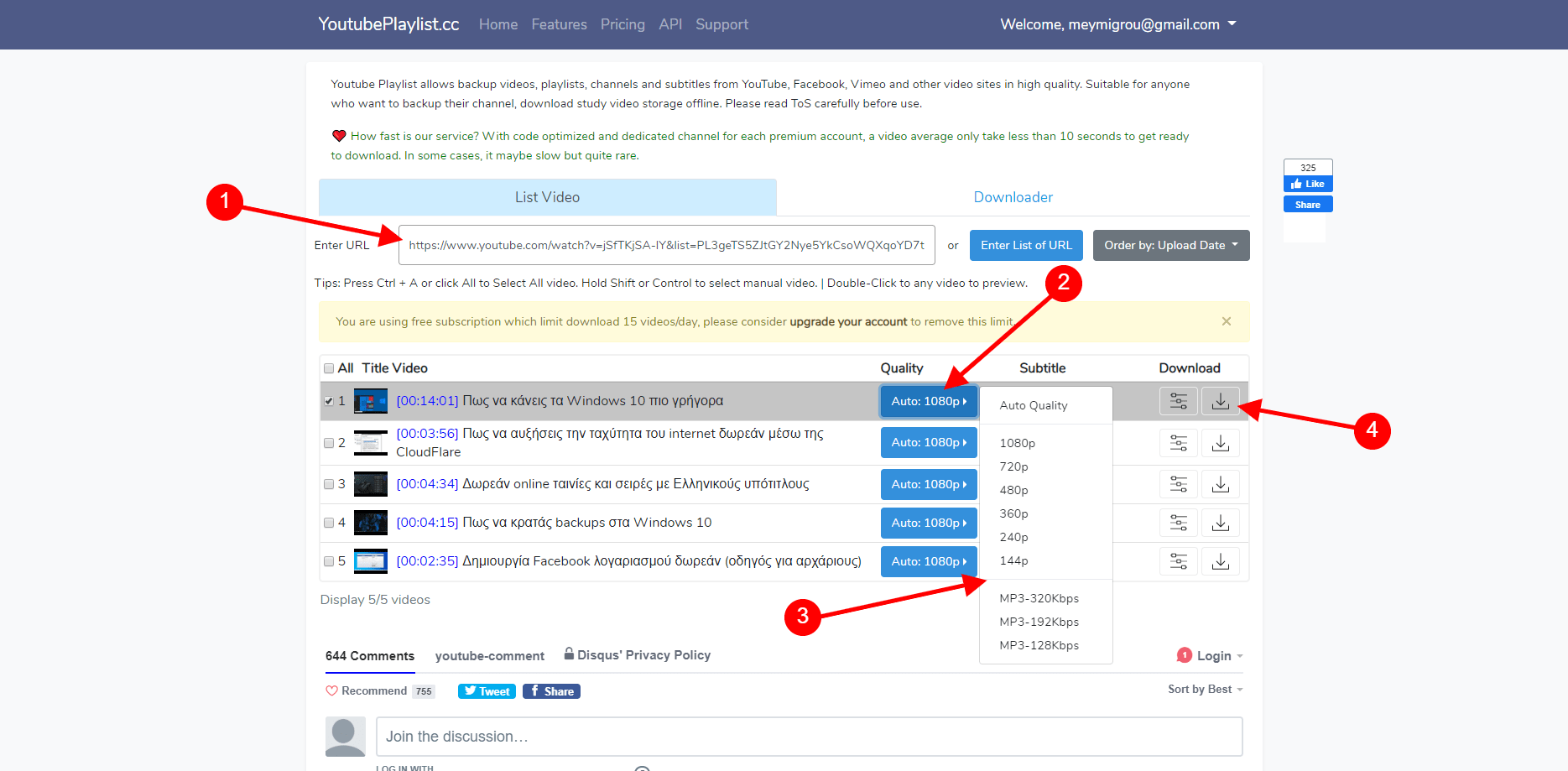Screen dimensions: 1568x771
Task: Select 720p from quality menu
Action: point(1013,466)
